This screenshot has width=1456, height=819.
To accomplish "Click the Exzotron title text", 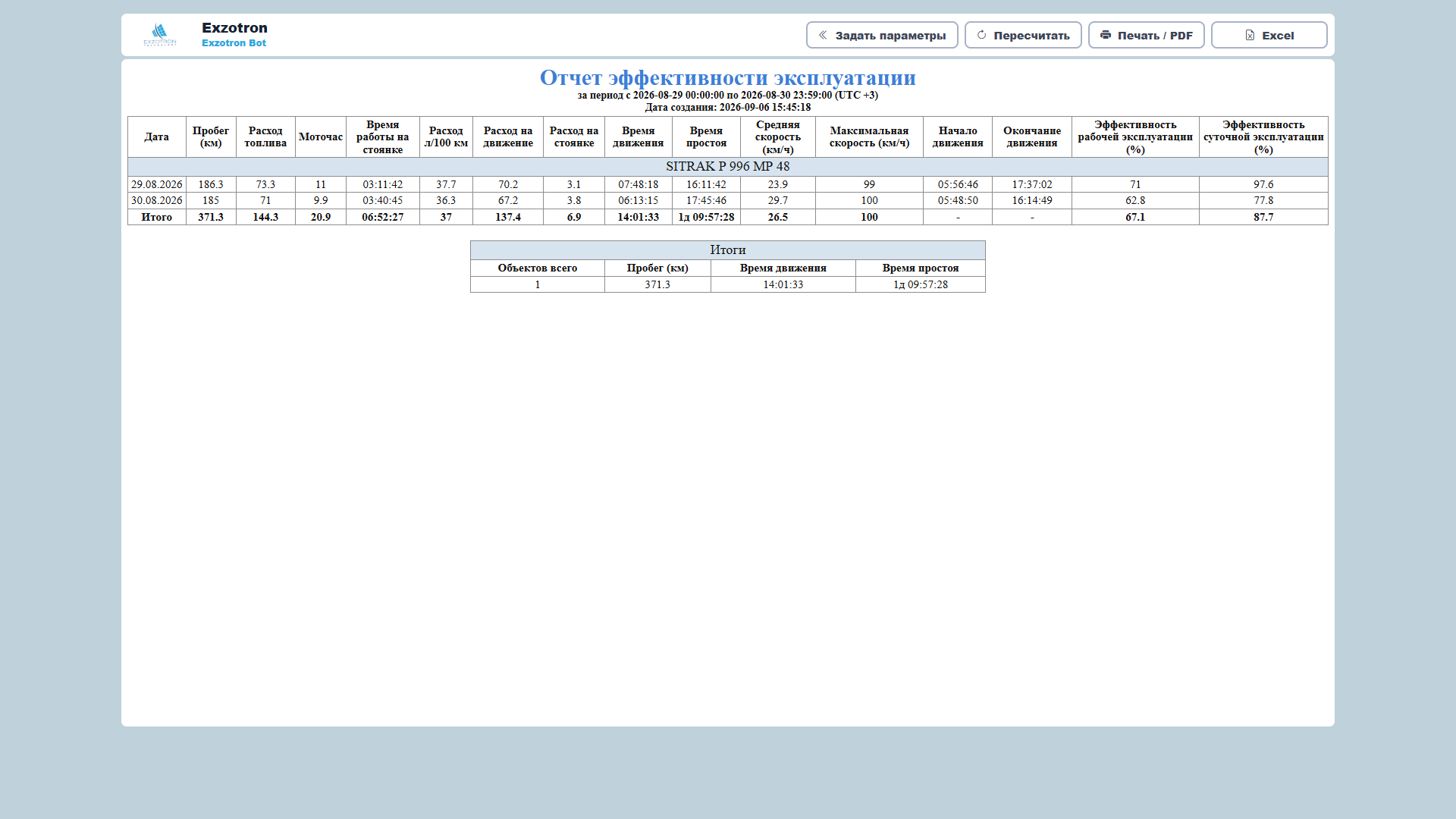I will pyautogui.click(x=234, y=28).
